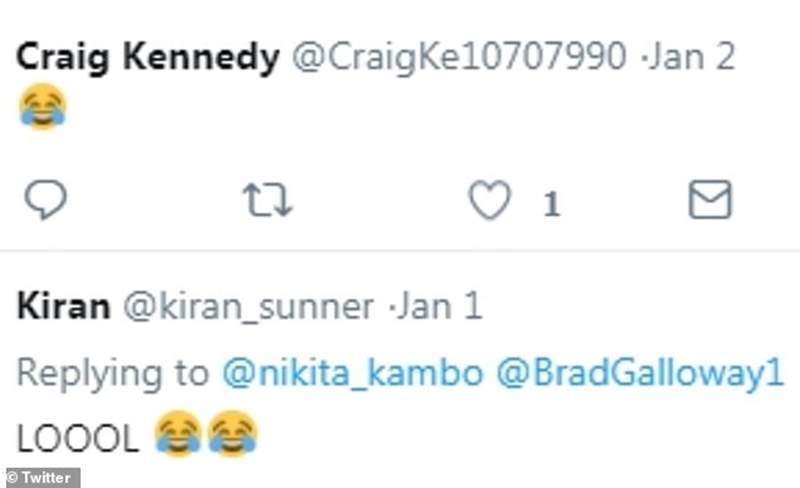Open Craig Kennedy's profile name

148,59
